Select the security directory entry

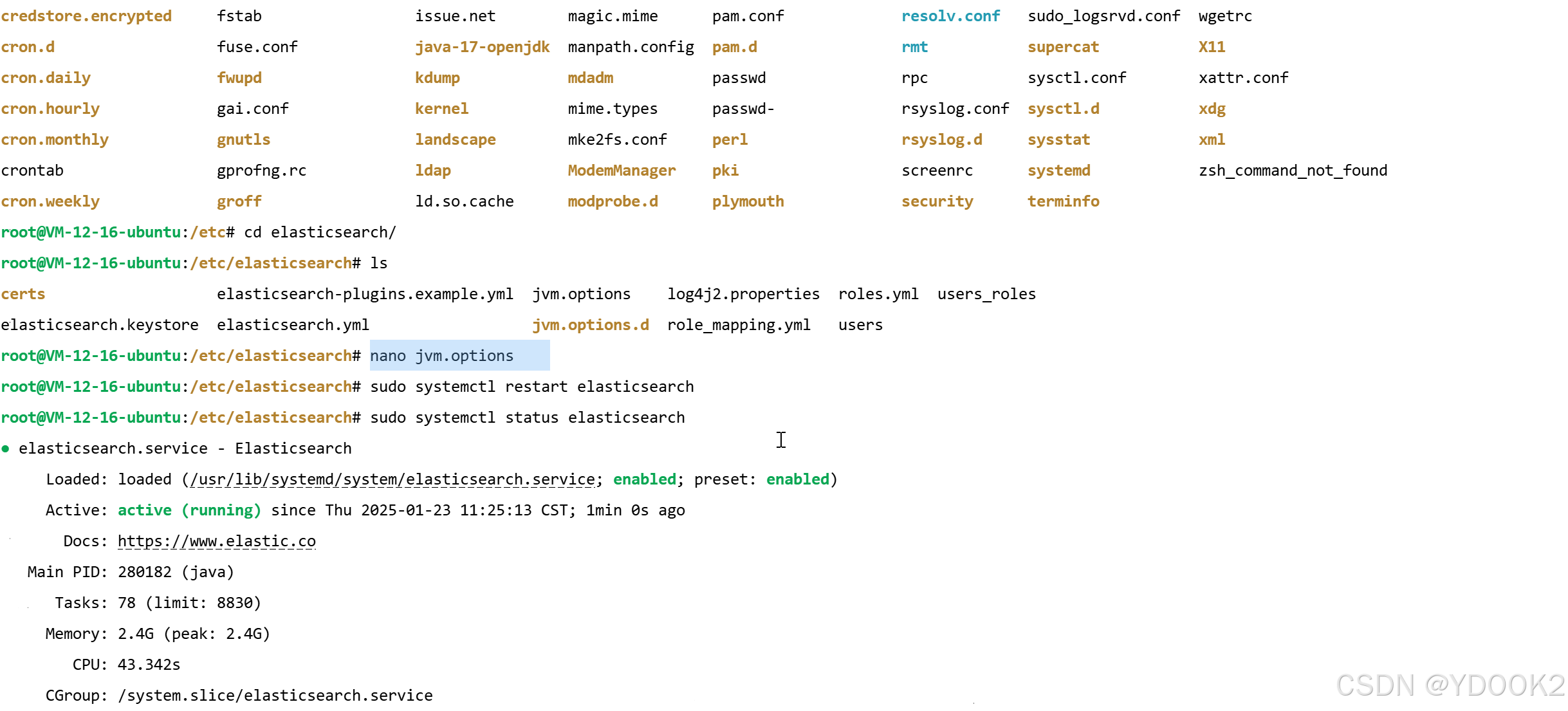tap(937, 201)
